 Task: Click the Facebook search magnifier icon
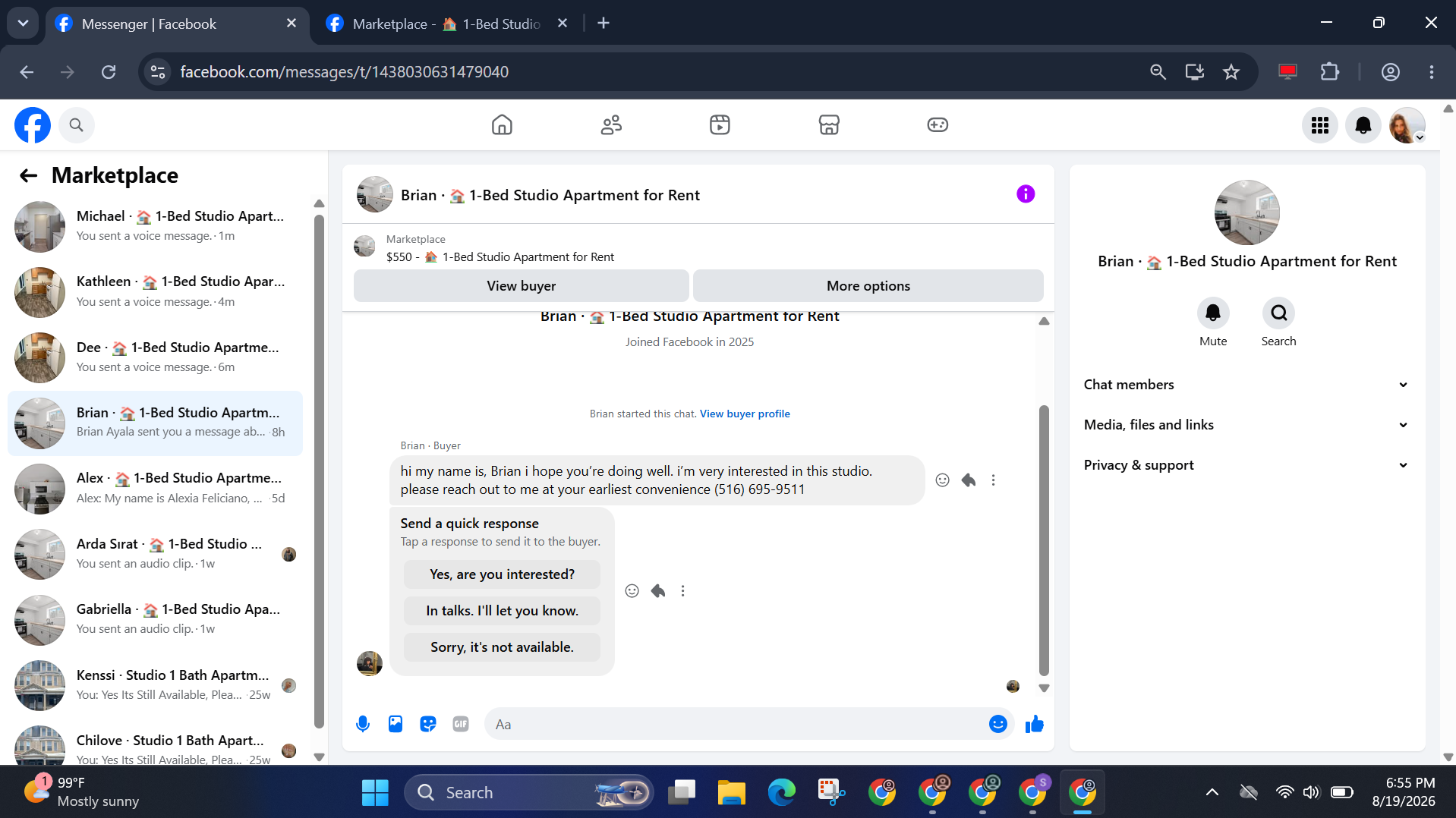76,125
